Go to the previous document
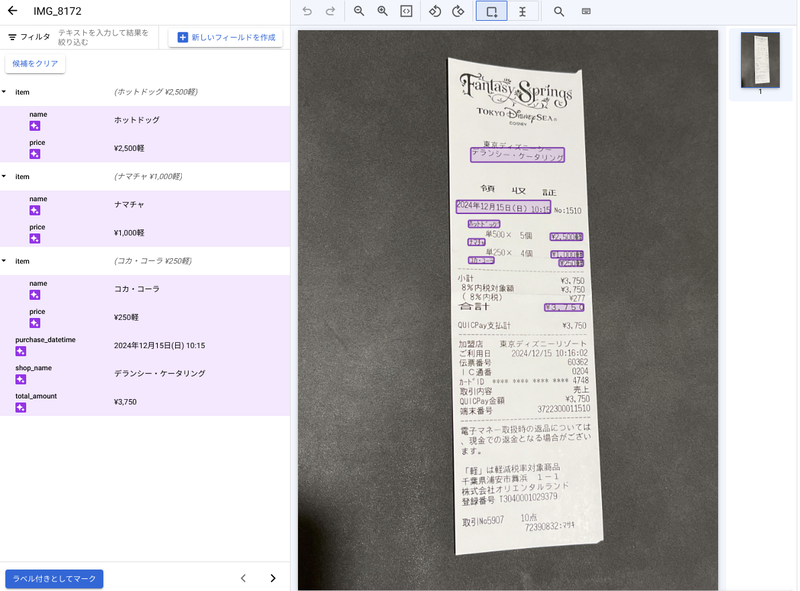This screenshot has height=591, width=800. 243,578
